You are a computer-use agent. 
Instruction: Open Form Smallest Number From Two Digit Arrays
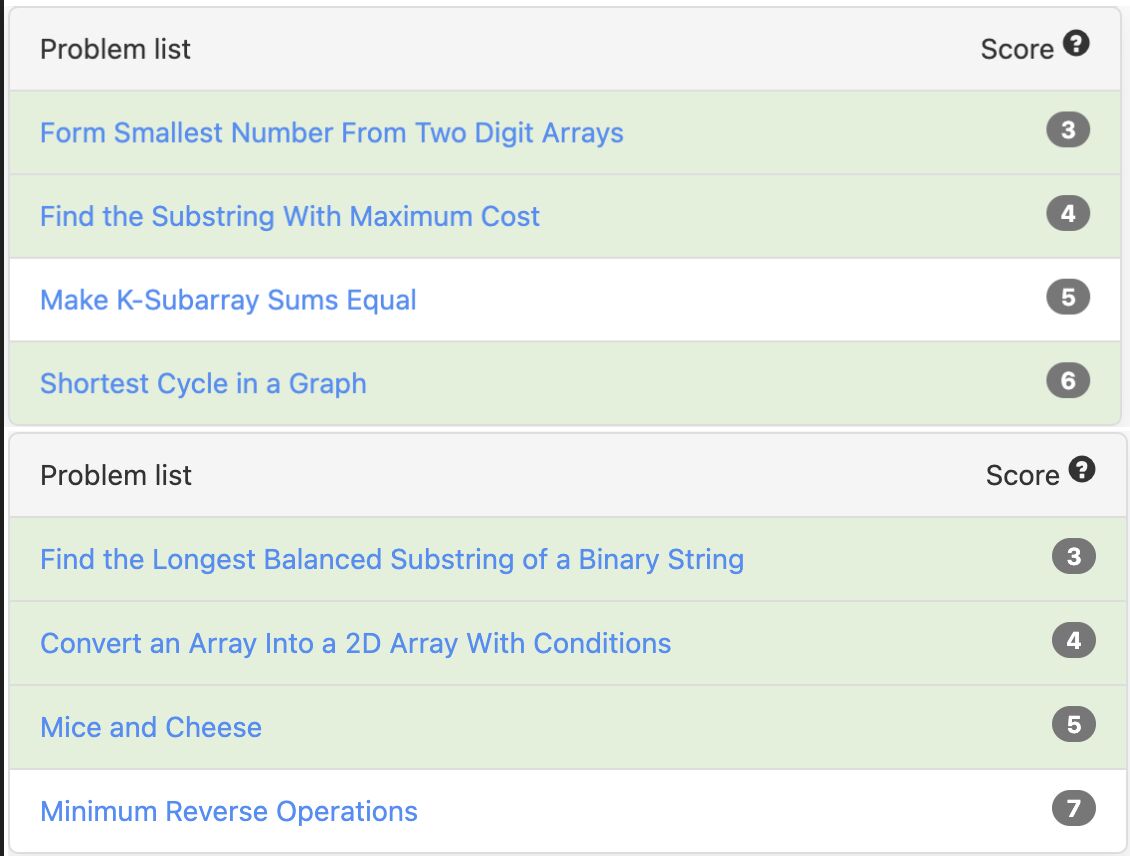pos(331,133)
